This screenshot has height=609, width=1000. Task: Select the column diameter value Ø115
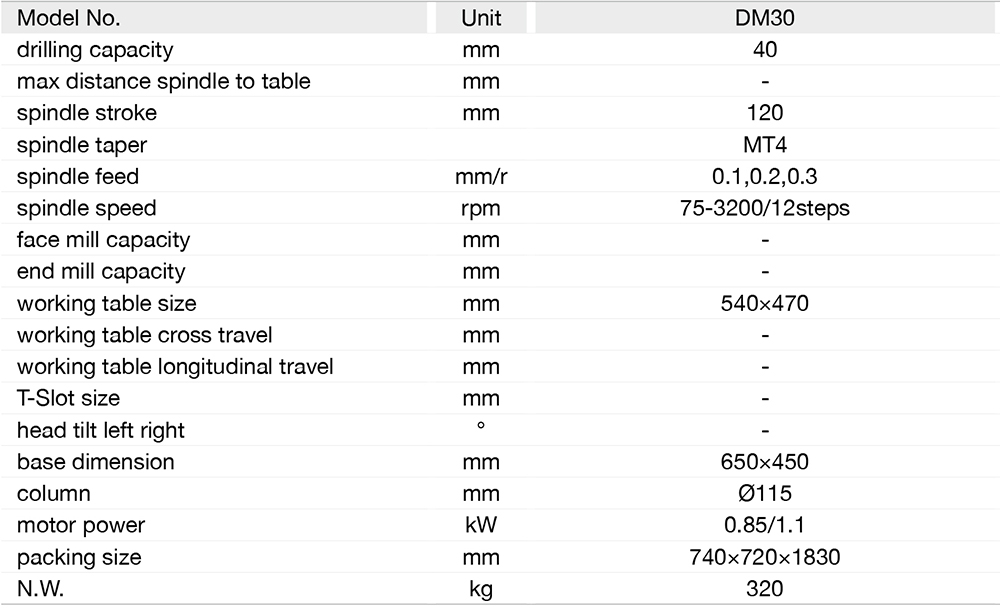[x=764, y=494]
